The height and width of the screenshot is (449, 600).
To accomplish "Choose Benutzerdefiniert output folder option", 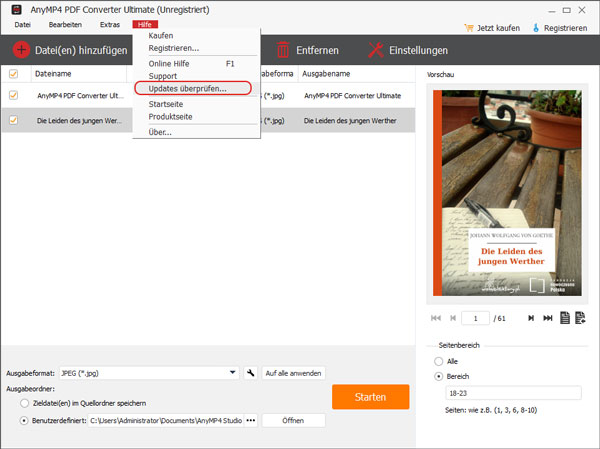I will coord(24,421).
